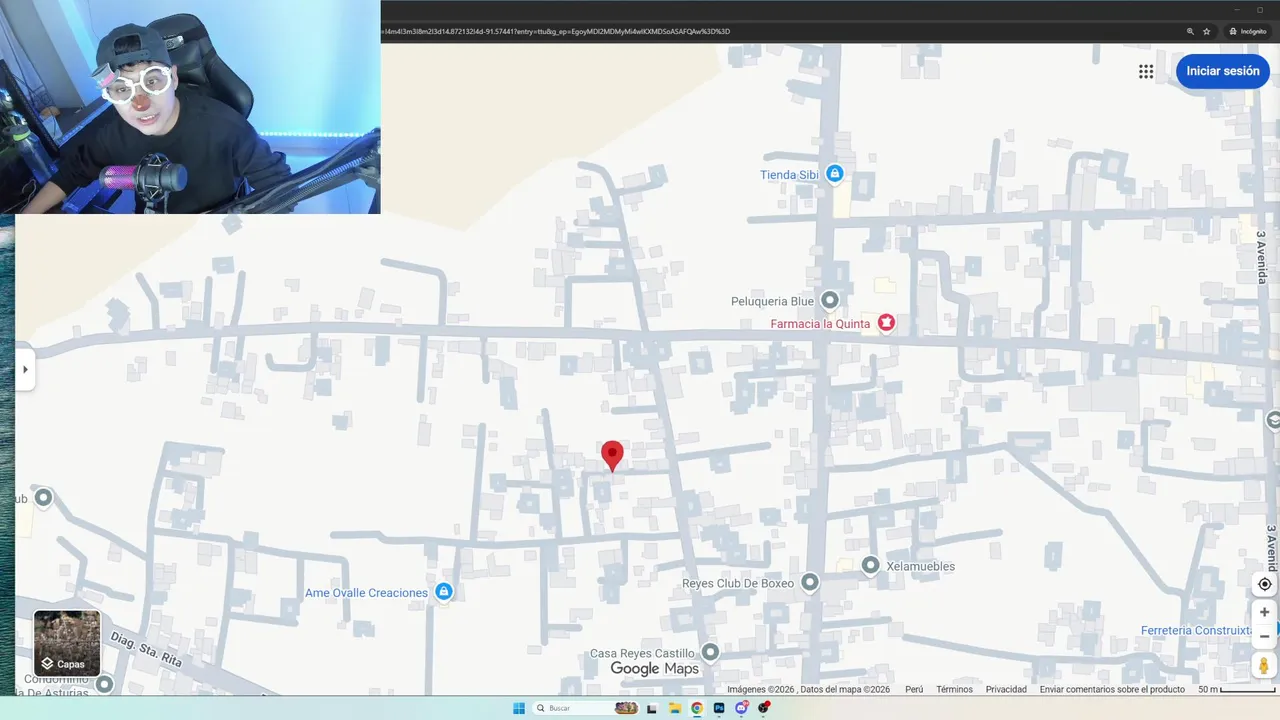Open the Privacidad link
The width and height of the screenshot is (1280, 720).
point(1006,689)
